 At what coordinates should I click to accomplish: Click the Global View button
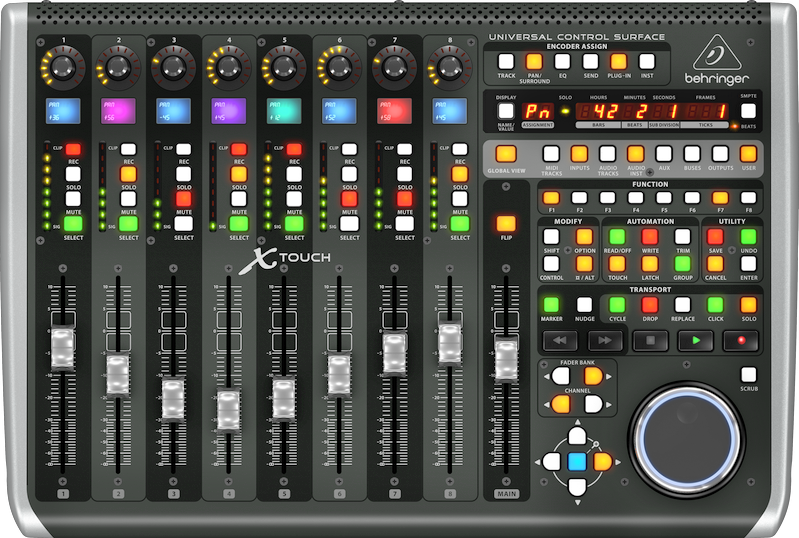pyautogui.click(x=506, y=154)
